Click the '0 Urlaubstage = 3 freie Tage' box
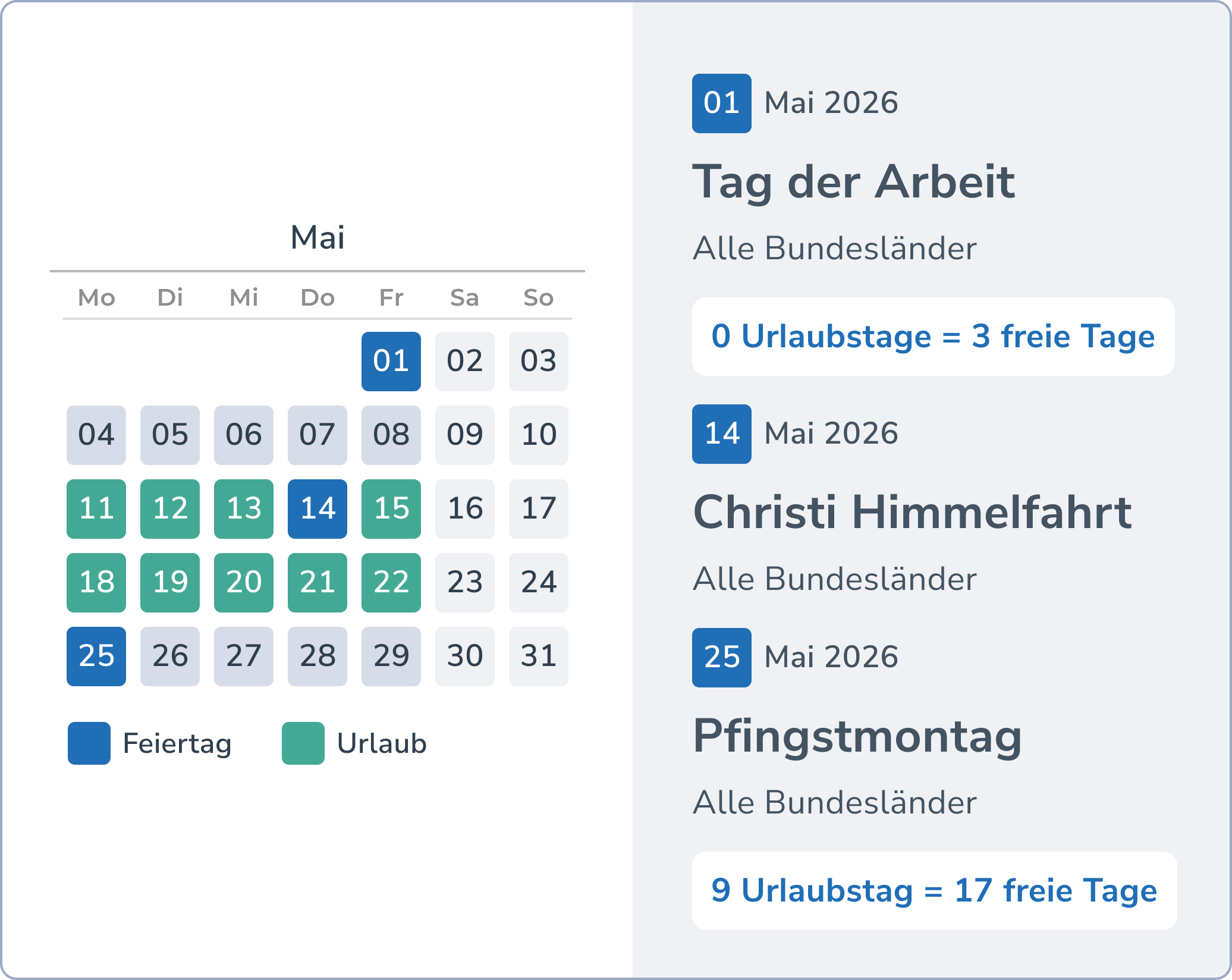Screen dimensions: 1232x980 point(932,336)
